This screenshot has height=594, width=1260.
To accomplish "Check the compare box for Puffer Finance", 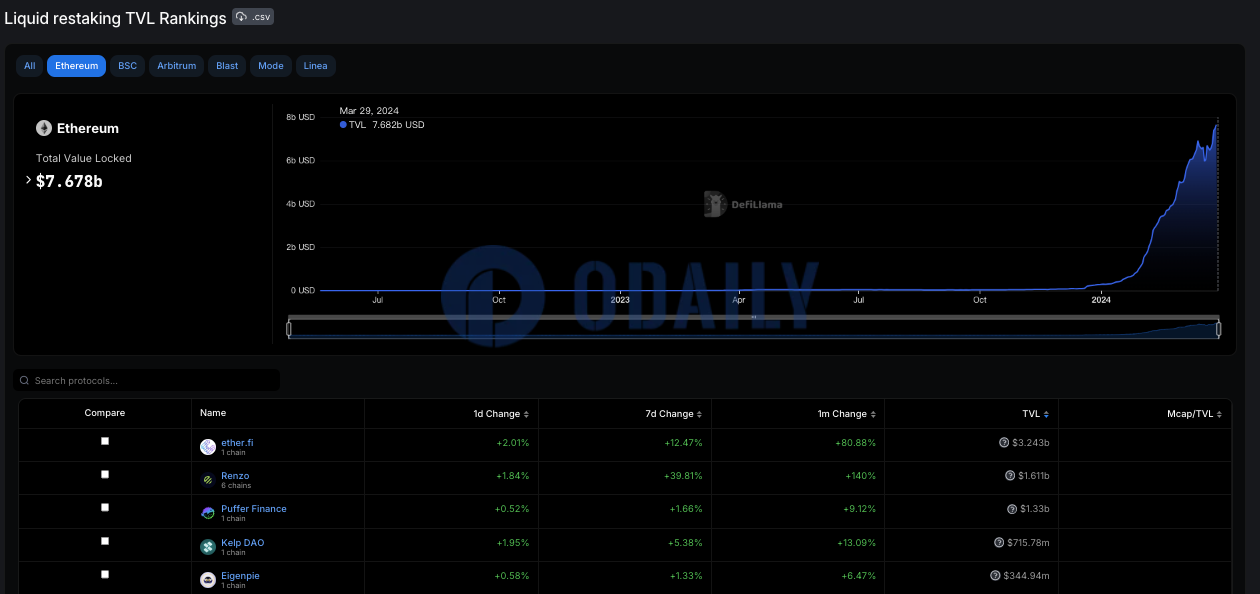I will pos(105,507).
